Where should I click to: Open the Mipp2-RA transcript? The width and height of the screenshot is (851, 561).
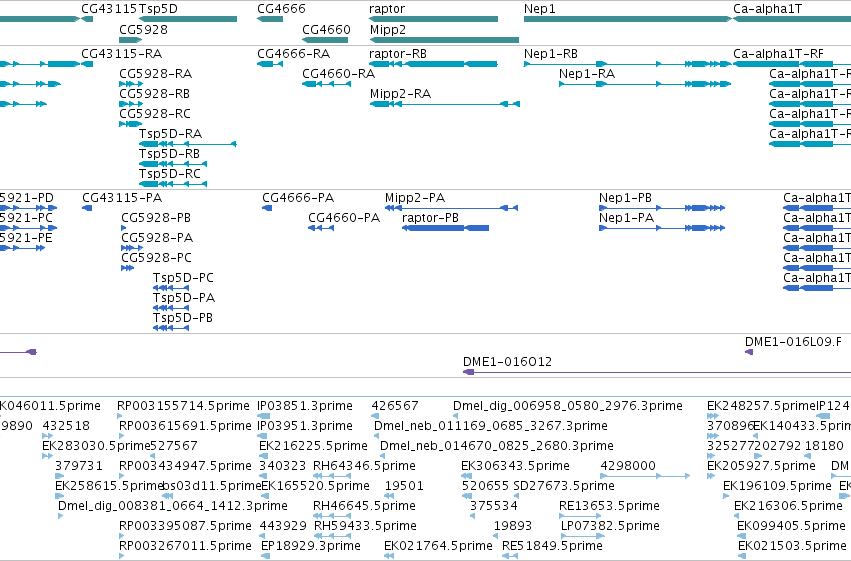(445, 104)
